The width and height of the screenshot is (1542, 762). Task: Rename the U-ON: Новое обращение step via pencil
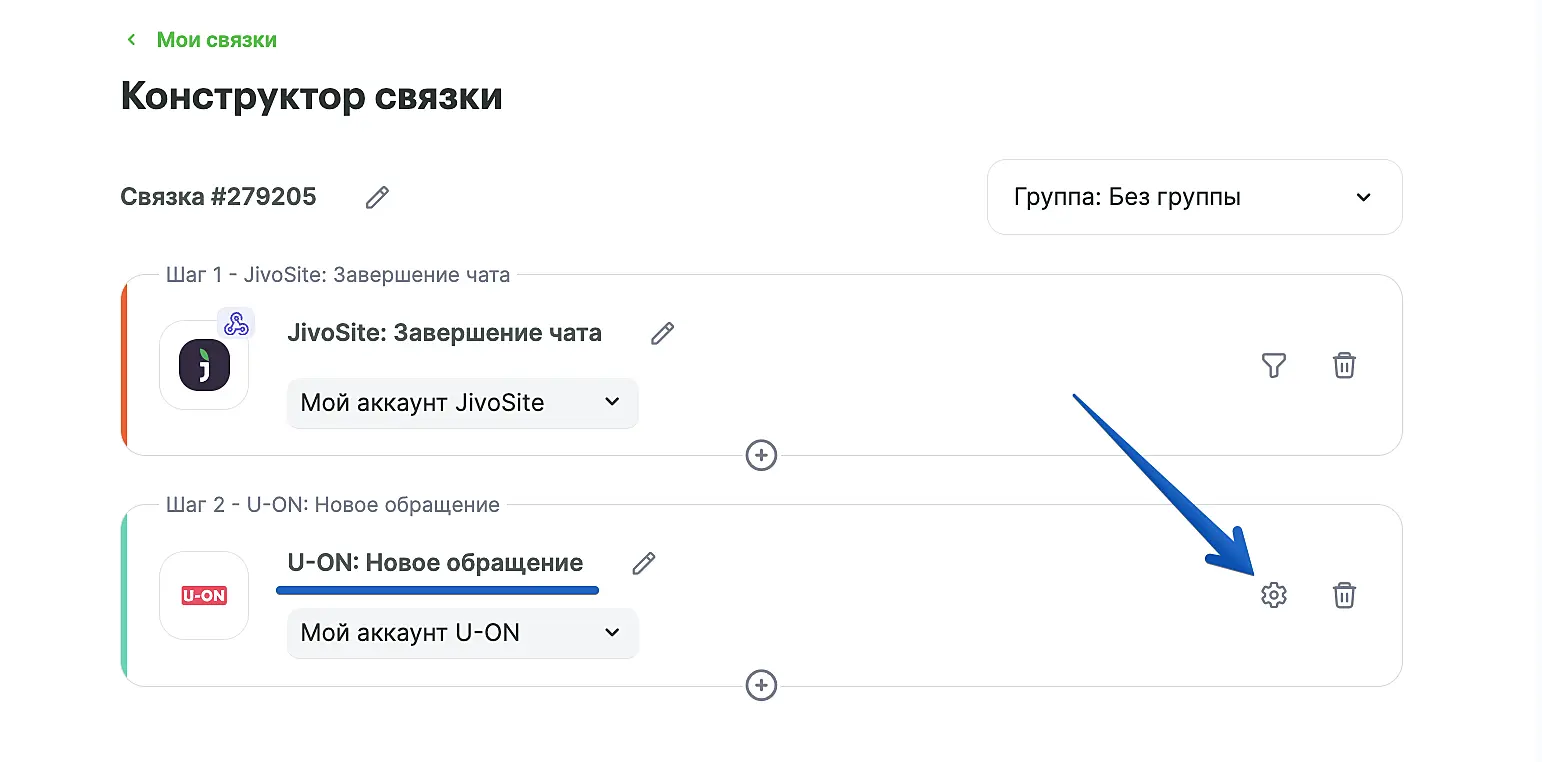click(x=644, y=563)
